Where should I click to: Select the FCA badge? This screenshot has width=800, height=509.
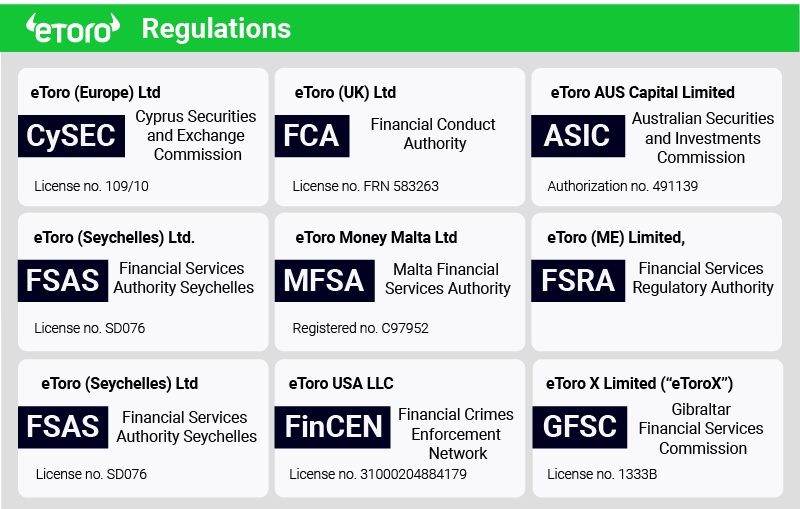[x=312, y=136]
